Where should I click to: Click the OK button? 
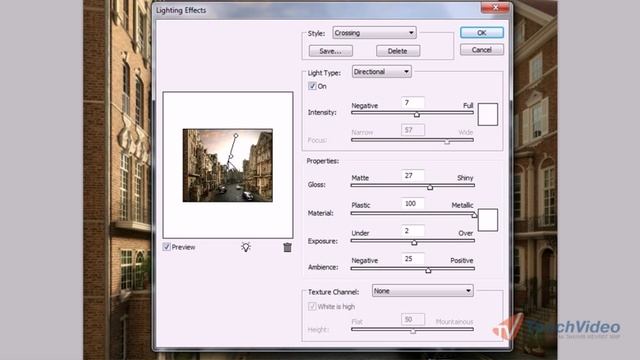pyautogui.click(x=482, y=33)
